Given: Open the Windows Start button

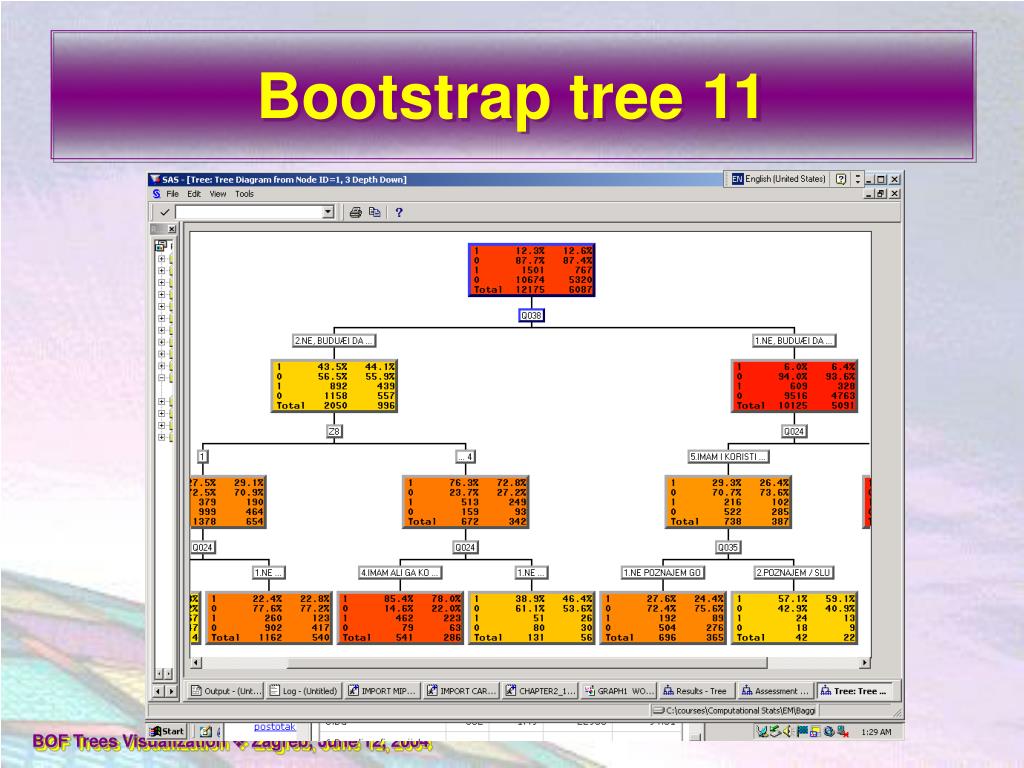Looking at the screenshot, I should point(168,731).
